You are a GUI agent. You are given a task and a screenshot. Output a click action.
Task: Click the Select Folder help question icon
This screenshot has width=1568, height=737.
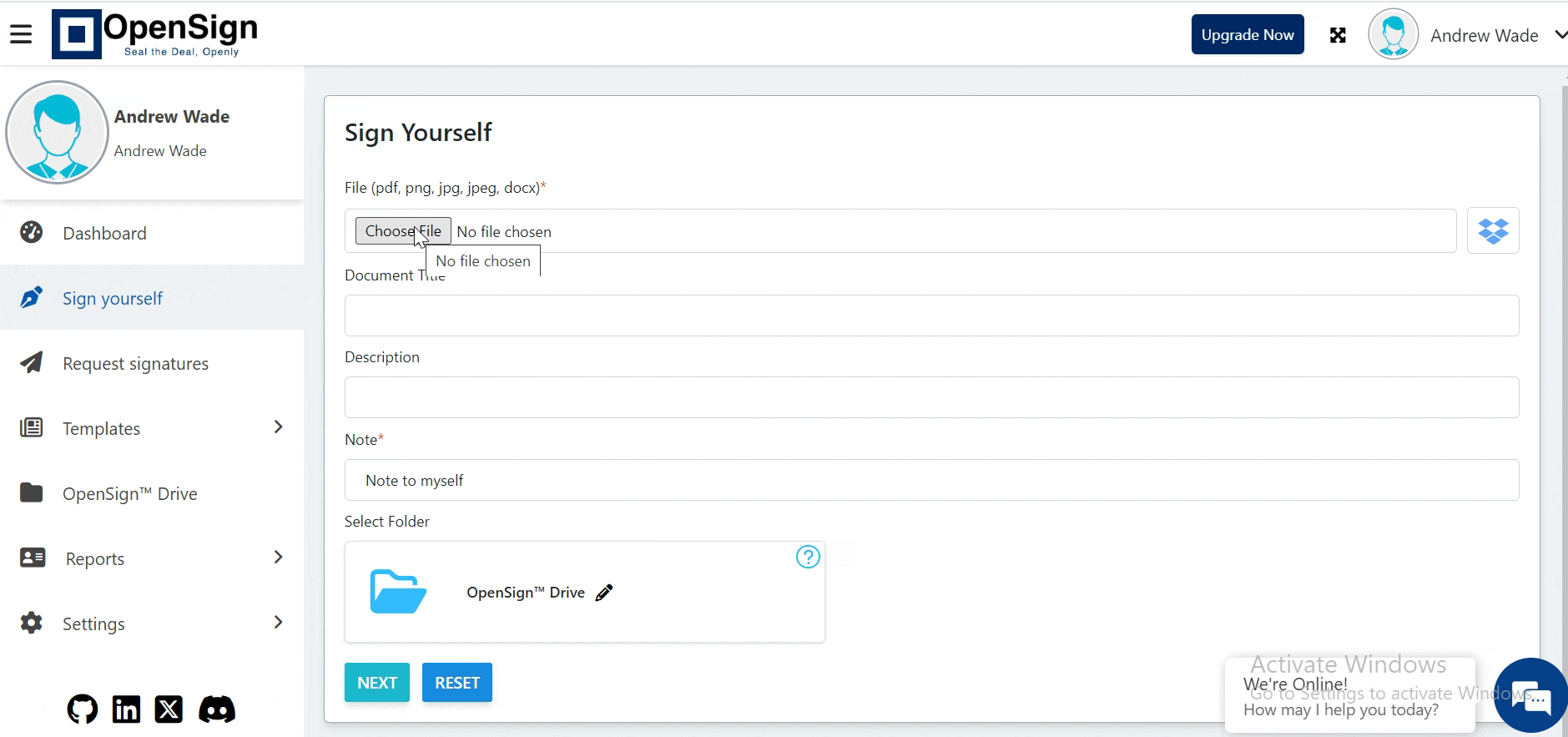(x=808, y=557)
